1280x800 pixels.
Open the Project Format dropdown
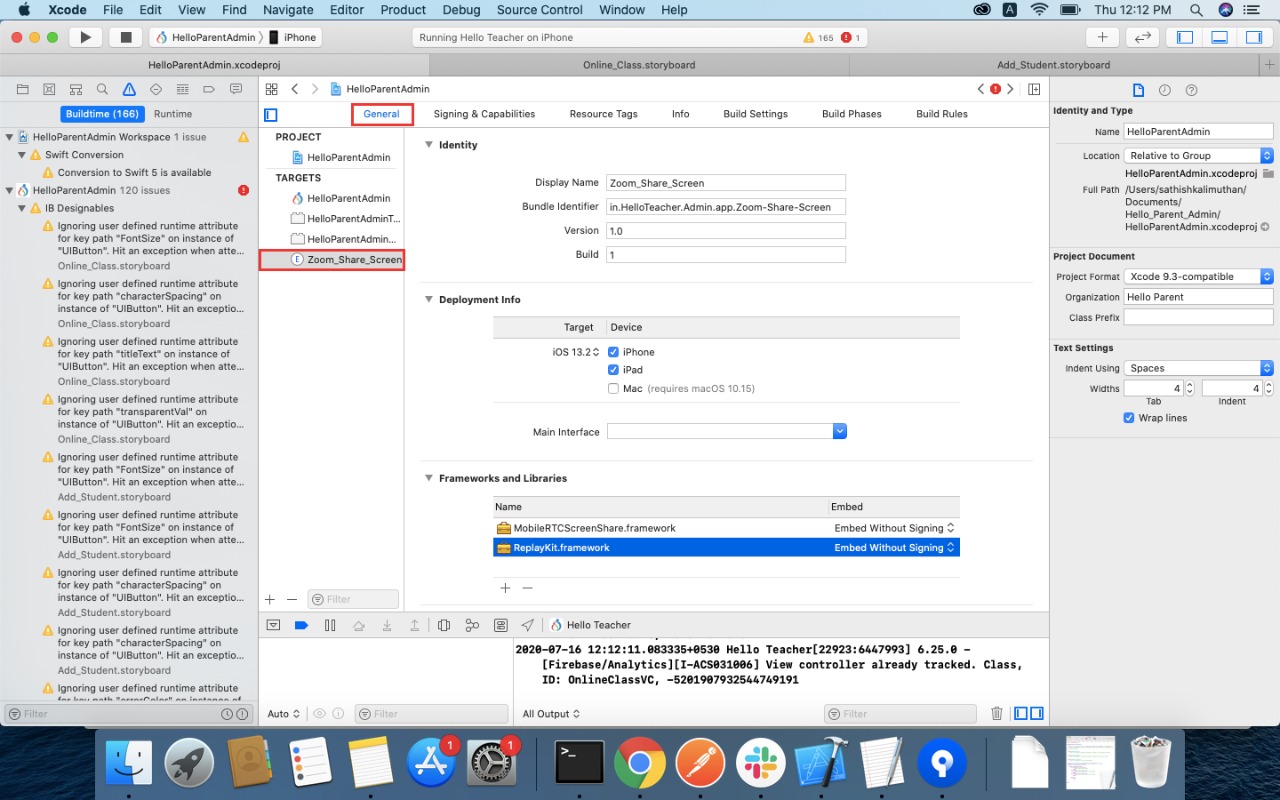click(1198, 277)
